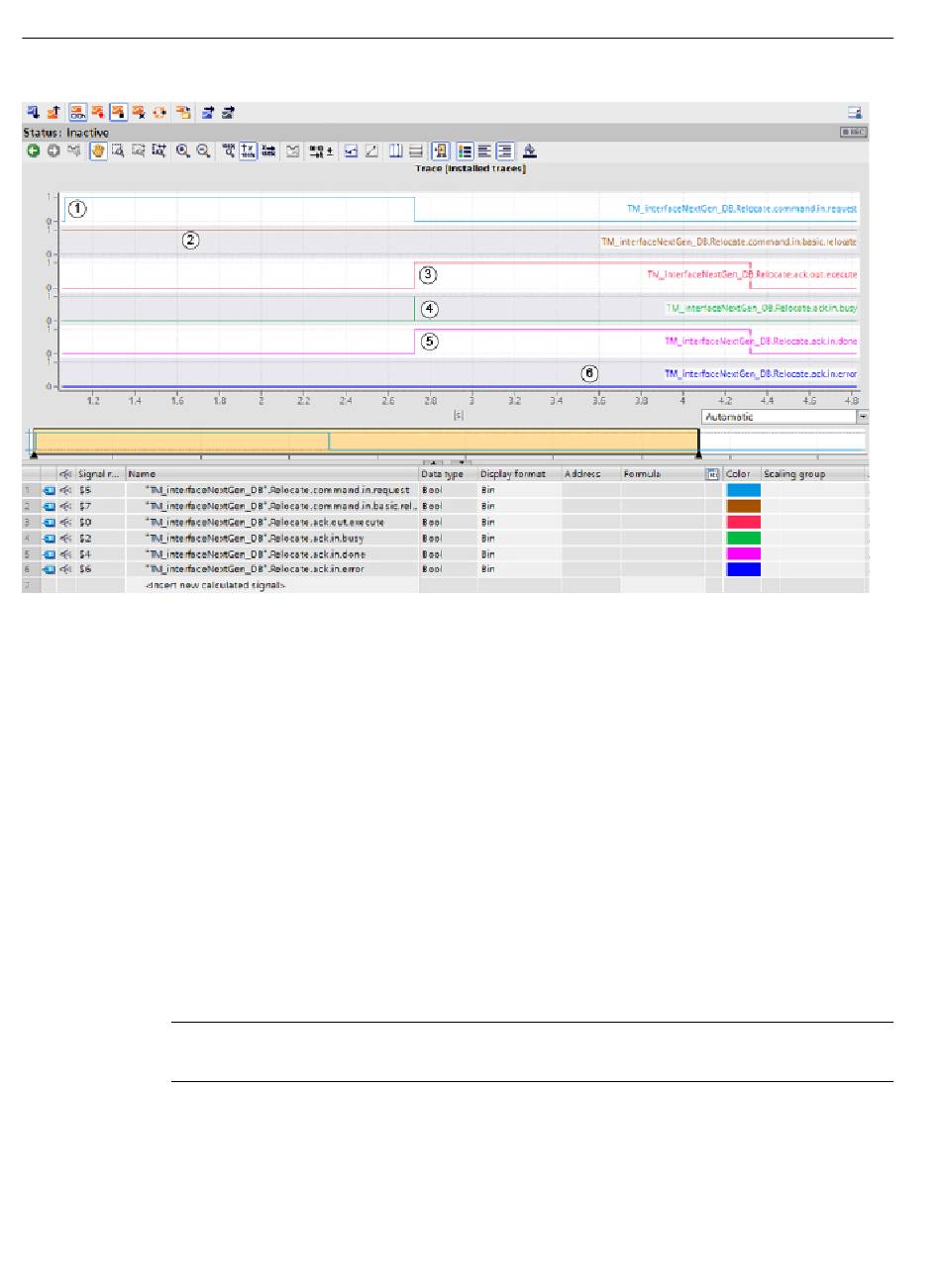Open display format dropdown for Relocate.ack.out.execute
941x1288 pixels.
(518, 522)
